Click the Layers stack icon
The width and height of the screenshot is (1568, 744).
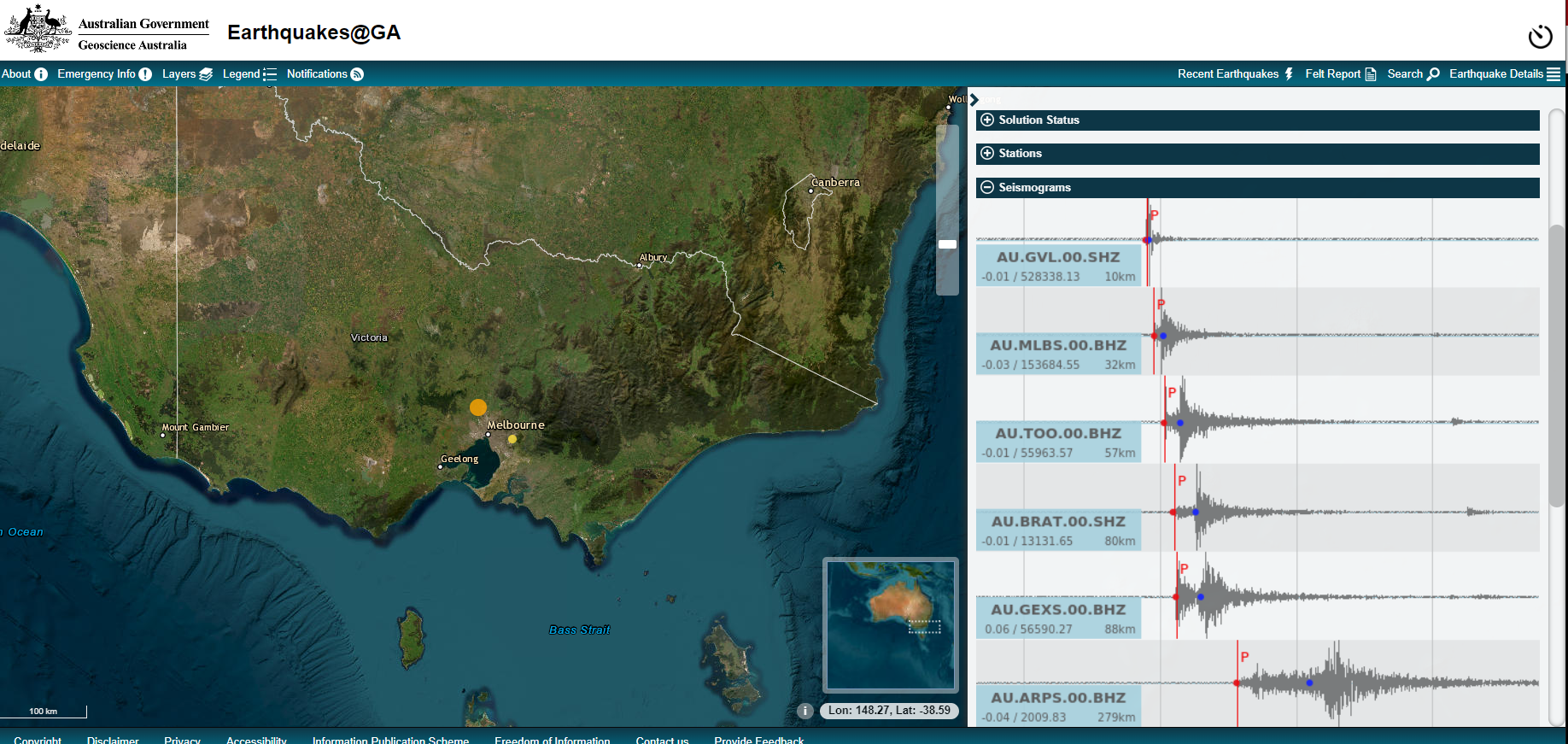pos(206,74)
